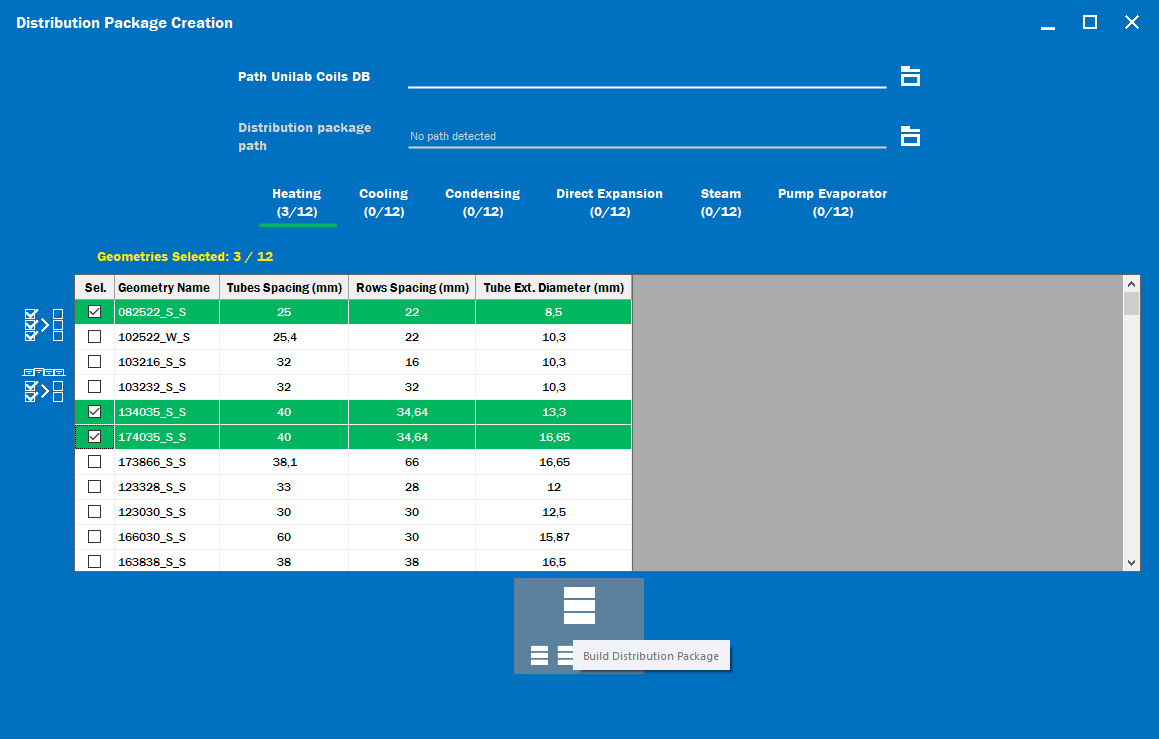Click the Distribution package path field
Viewport: 1159px width, 739px height.
[646, 136]
